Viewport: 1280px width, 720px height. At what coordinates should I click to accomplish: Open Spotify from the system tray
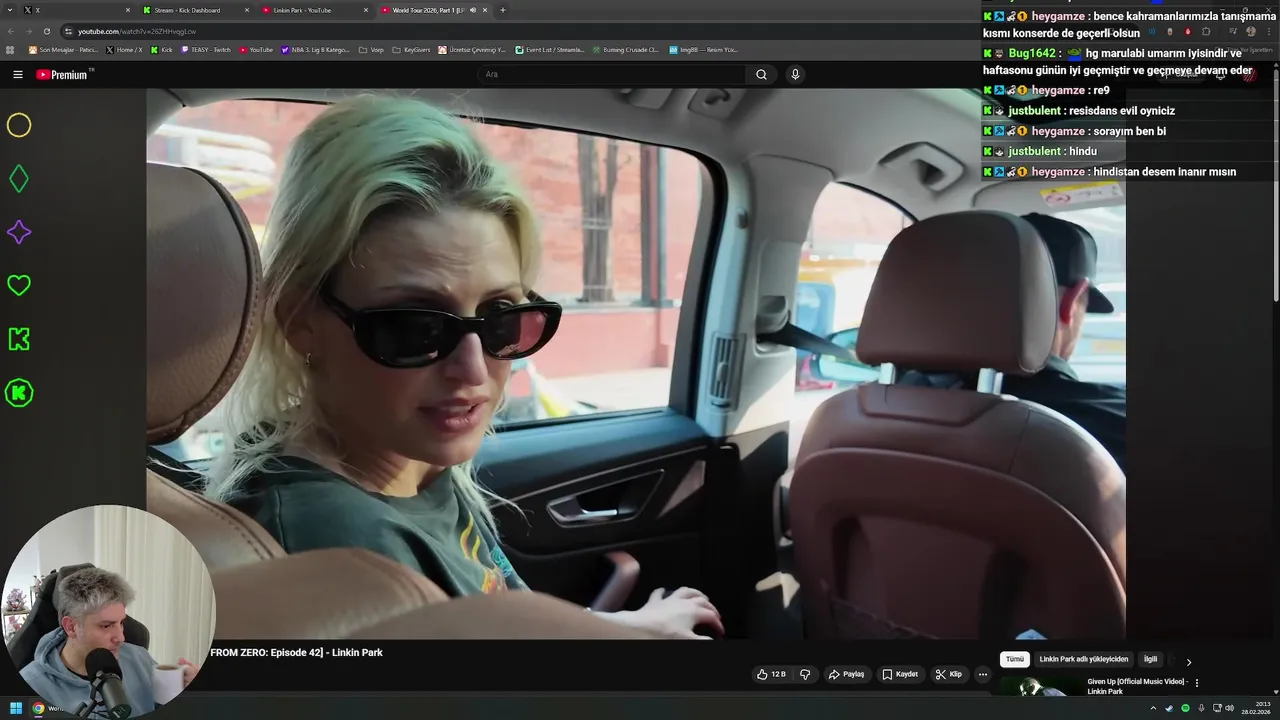click(x=1185, y=708)
